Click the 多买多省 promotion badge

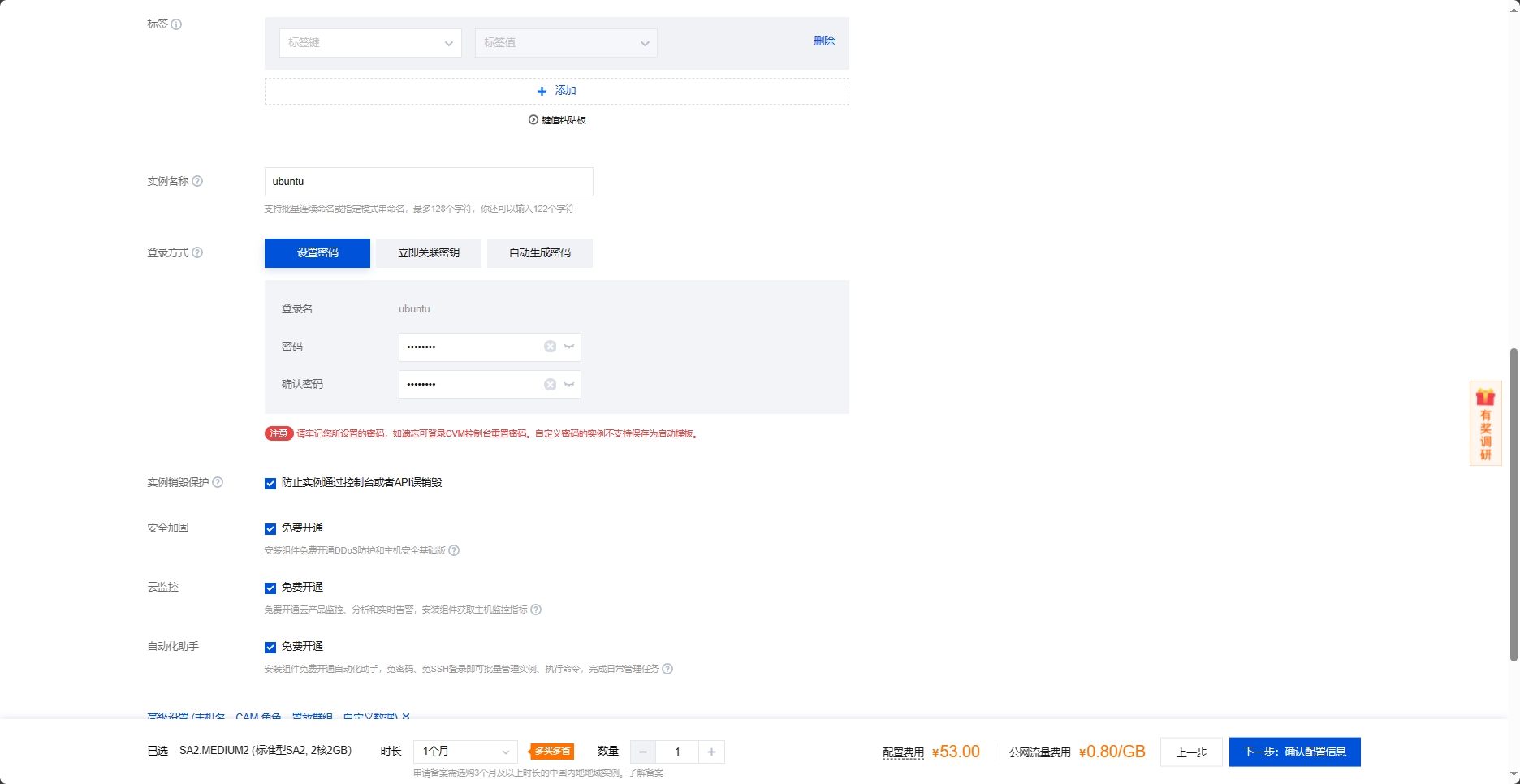pyautogui.click(x=552, y=752)
